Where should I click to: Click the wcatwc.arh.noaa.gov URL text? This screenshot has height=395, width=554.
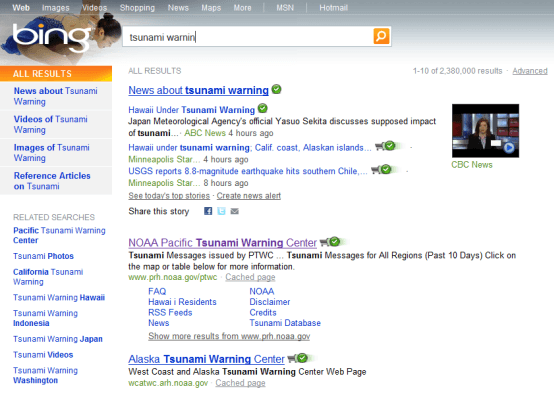[x=168, y=383]
